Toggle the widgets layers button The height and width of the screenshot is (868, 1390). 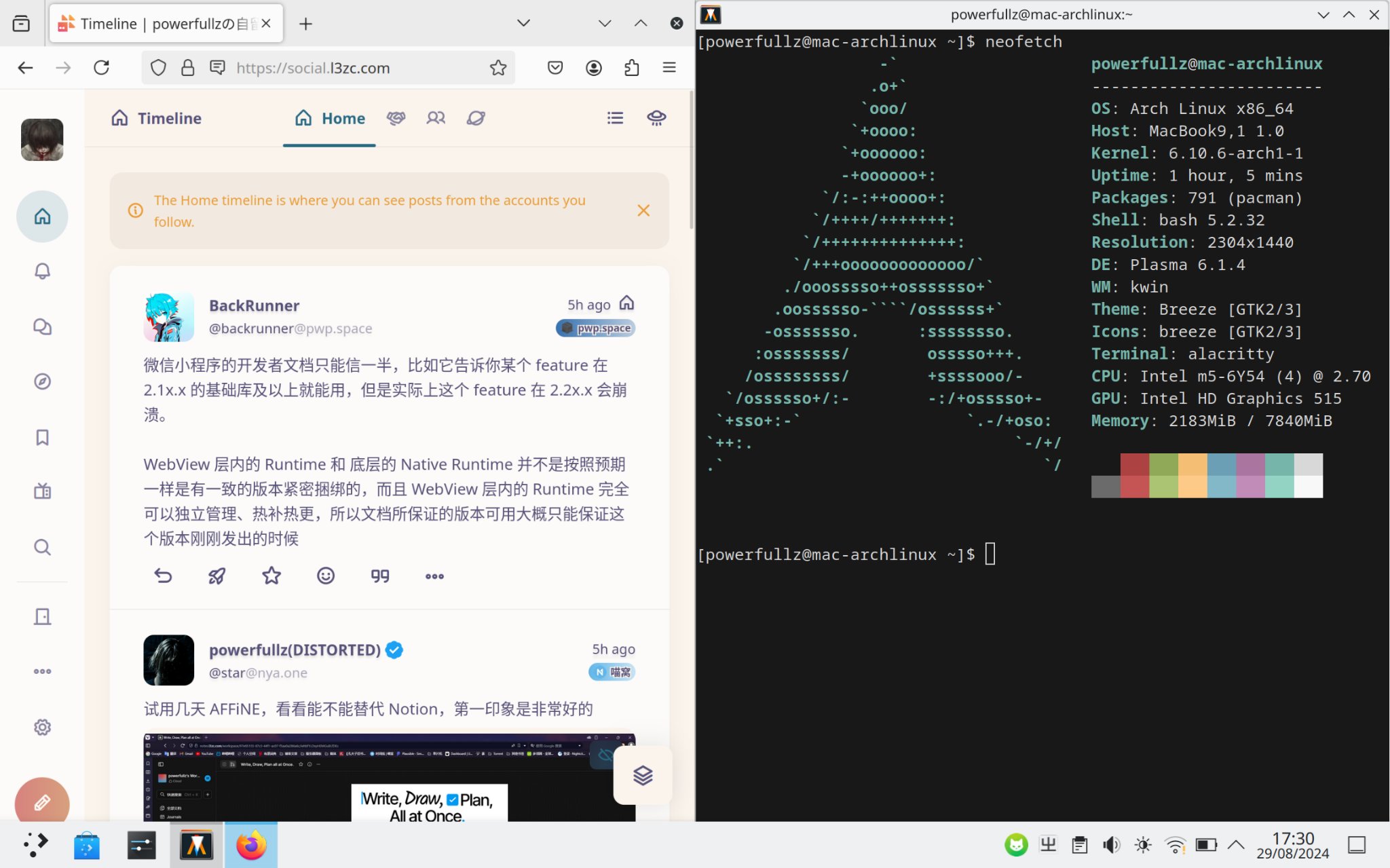tap(642, 775)
